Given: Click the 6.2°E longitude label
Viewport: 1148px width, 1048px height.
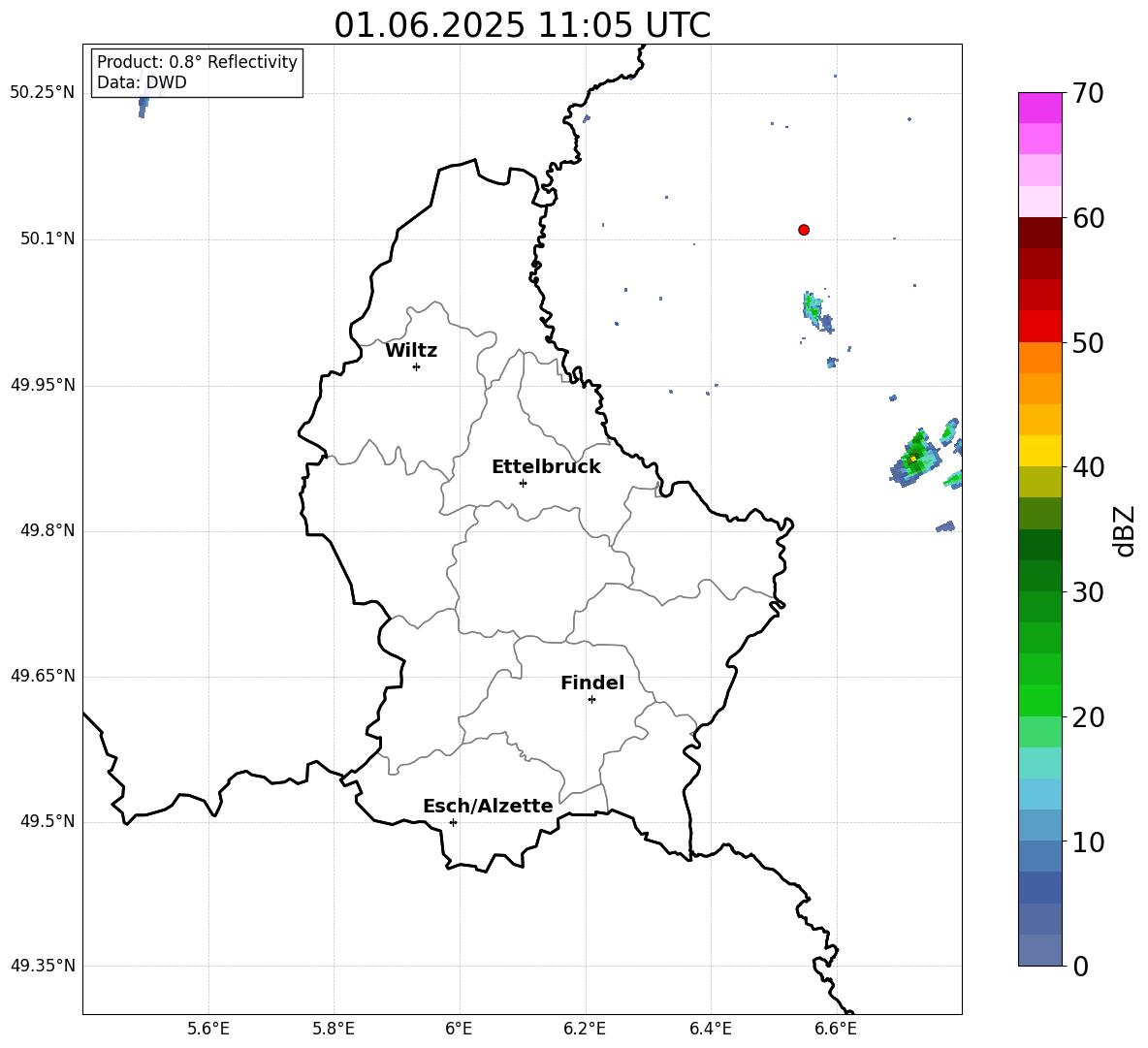Looking at the screenshot, I should [585, 1029].
